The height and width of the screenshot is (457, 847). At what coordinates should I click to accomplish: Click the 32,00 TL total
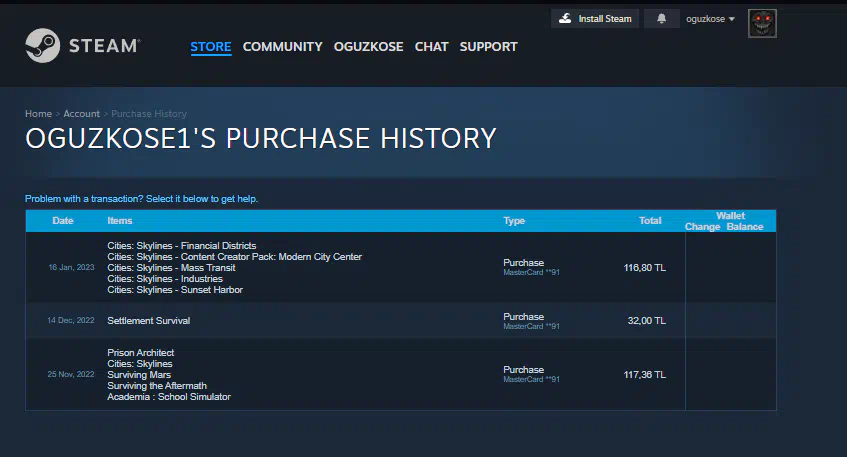tap(647, 321)
